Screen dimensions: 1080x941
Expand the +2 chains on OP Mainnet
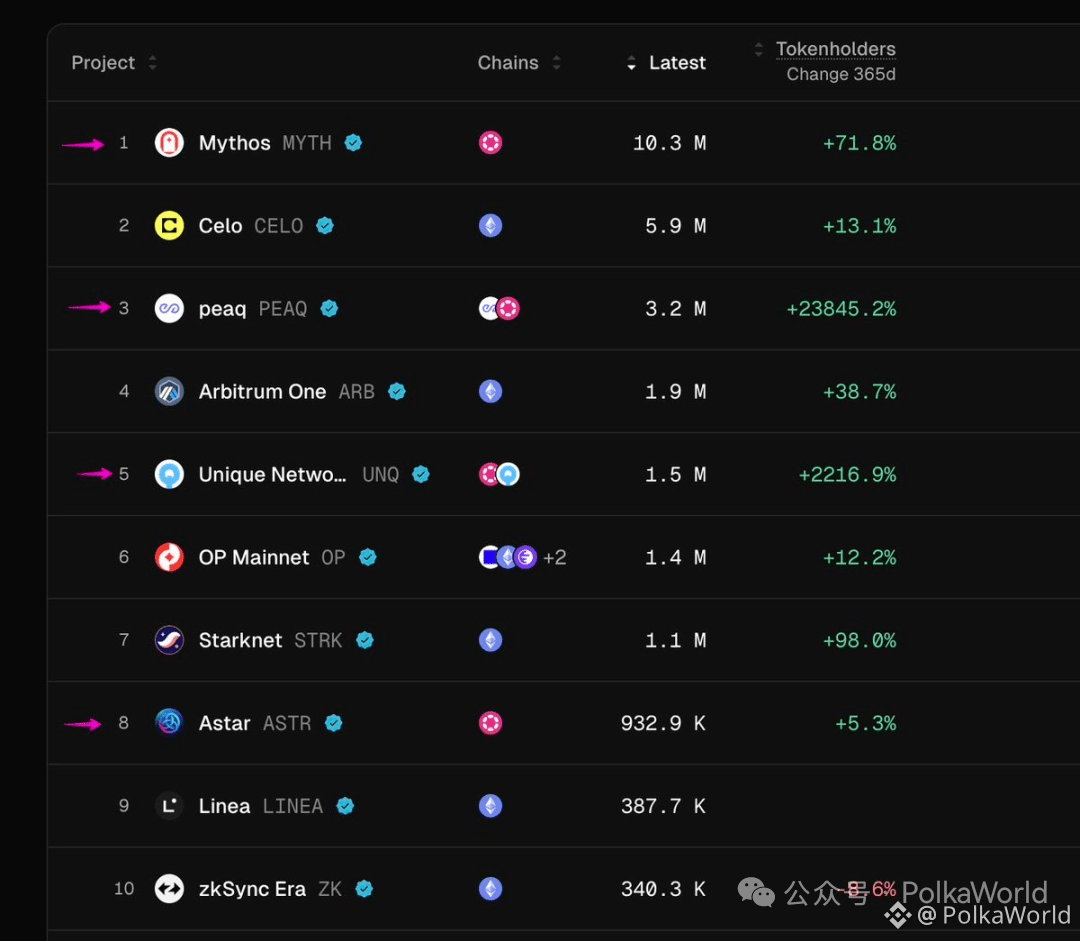click(554, 557)
